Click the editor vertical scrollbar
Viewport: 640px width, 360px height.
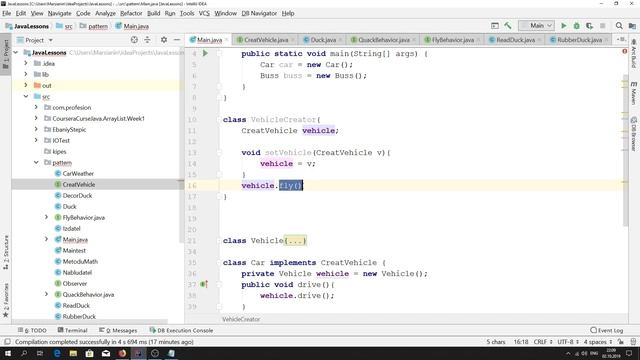[625, 151]
